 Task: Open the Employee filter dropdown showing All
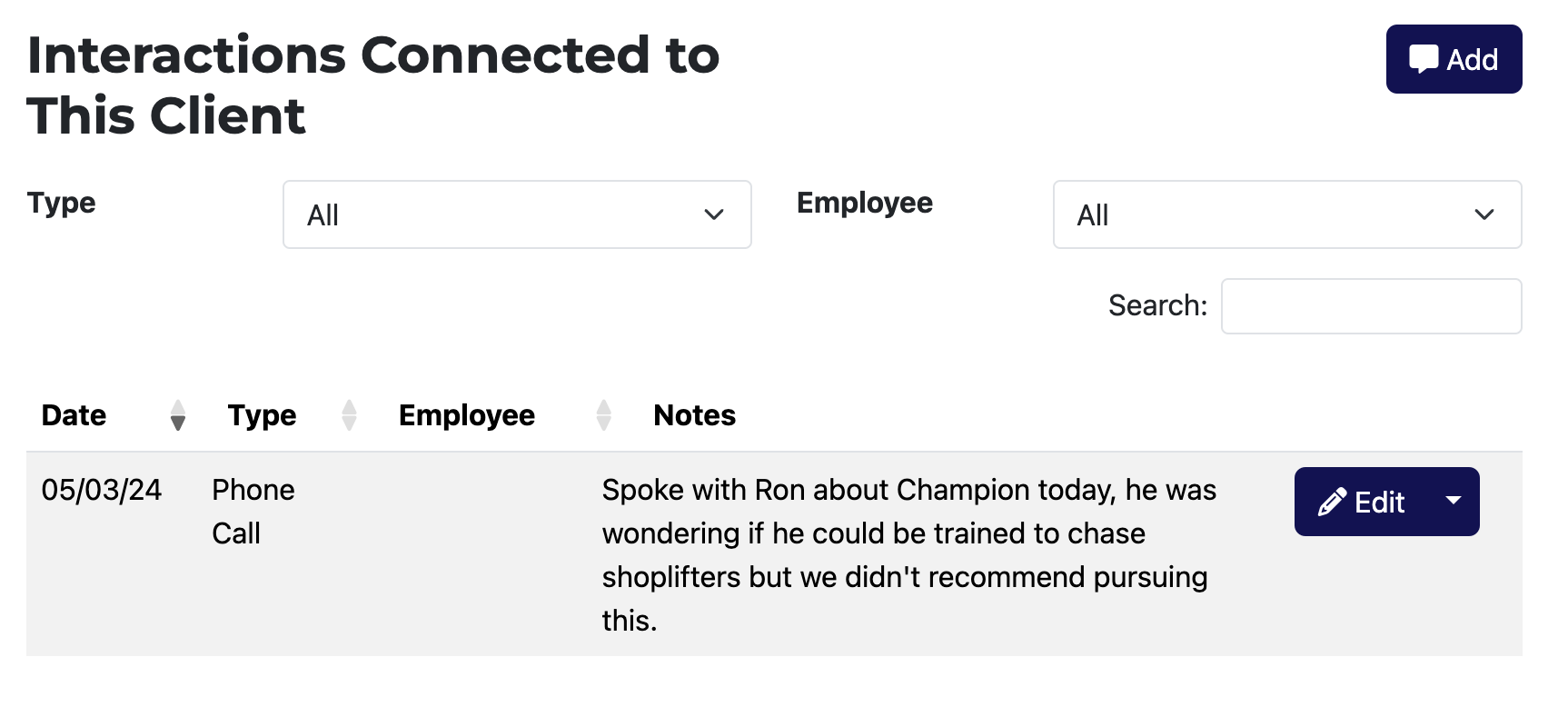coord(1287,214)
